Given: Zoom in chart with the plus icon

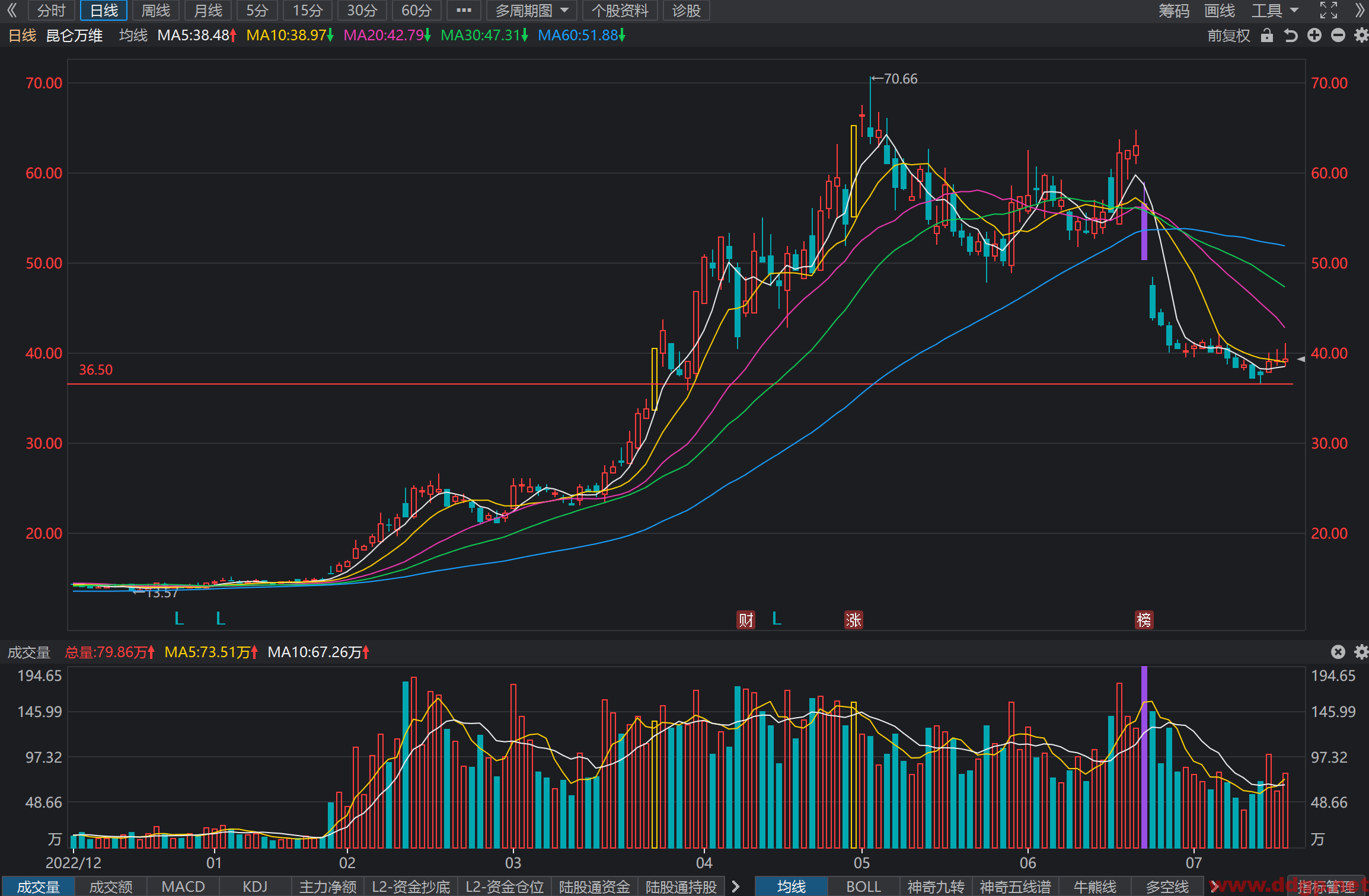Looking at the screenshot, I should point(1314,36).
